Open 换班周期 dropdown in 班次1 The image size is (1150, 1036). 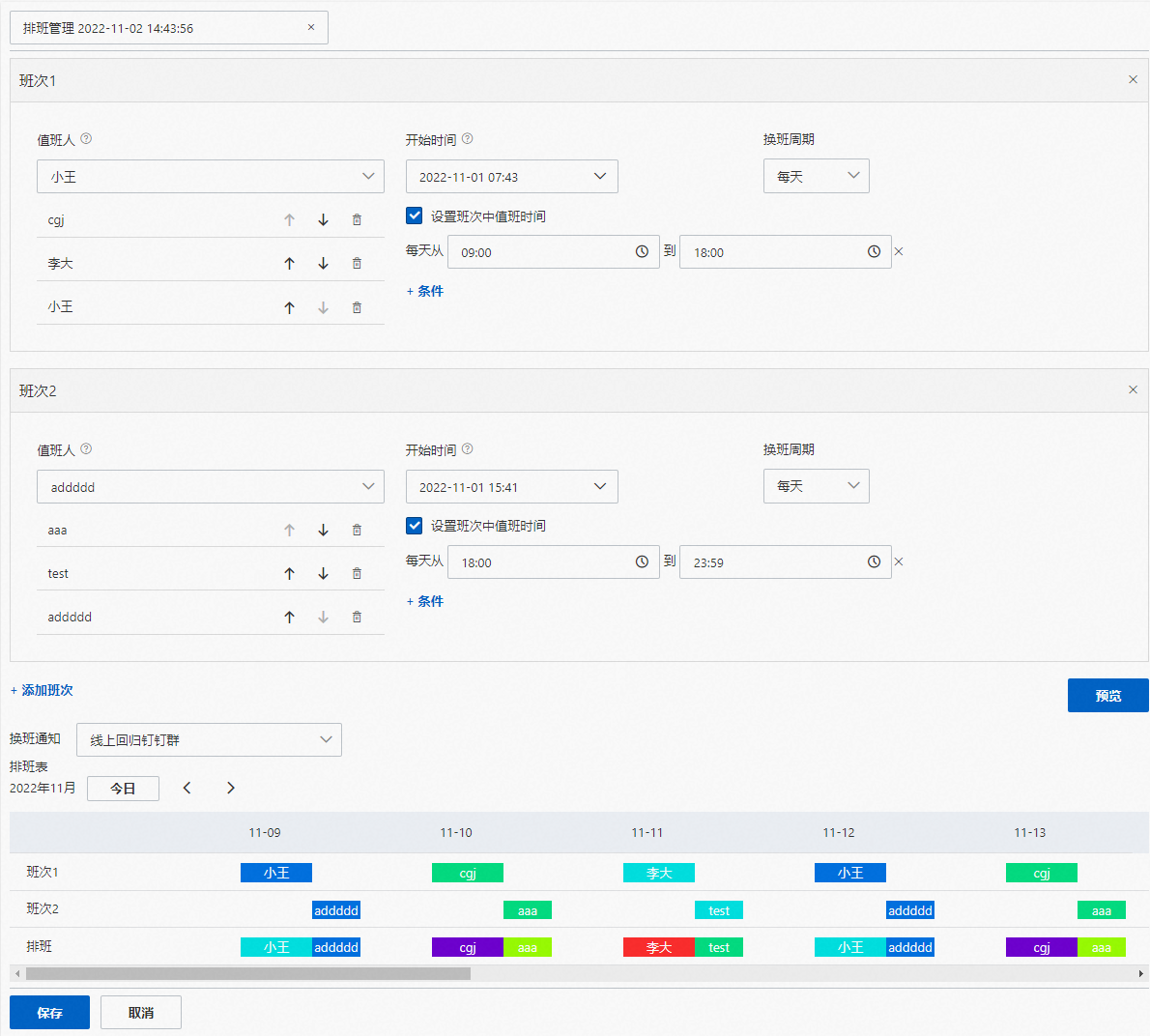tap(817, 176)
